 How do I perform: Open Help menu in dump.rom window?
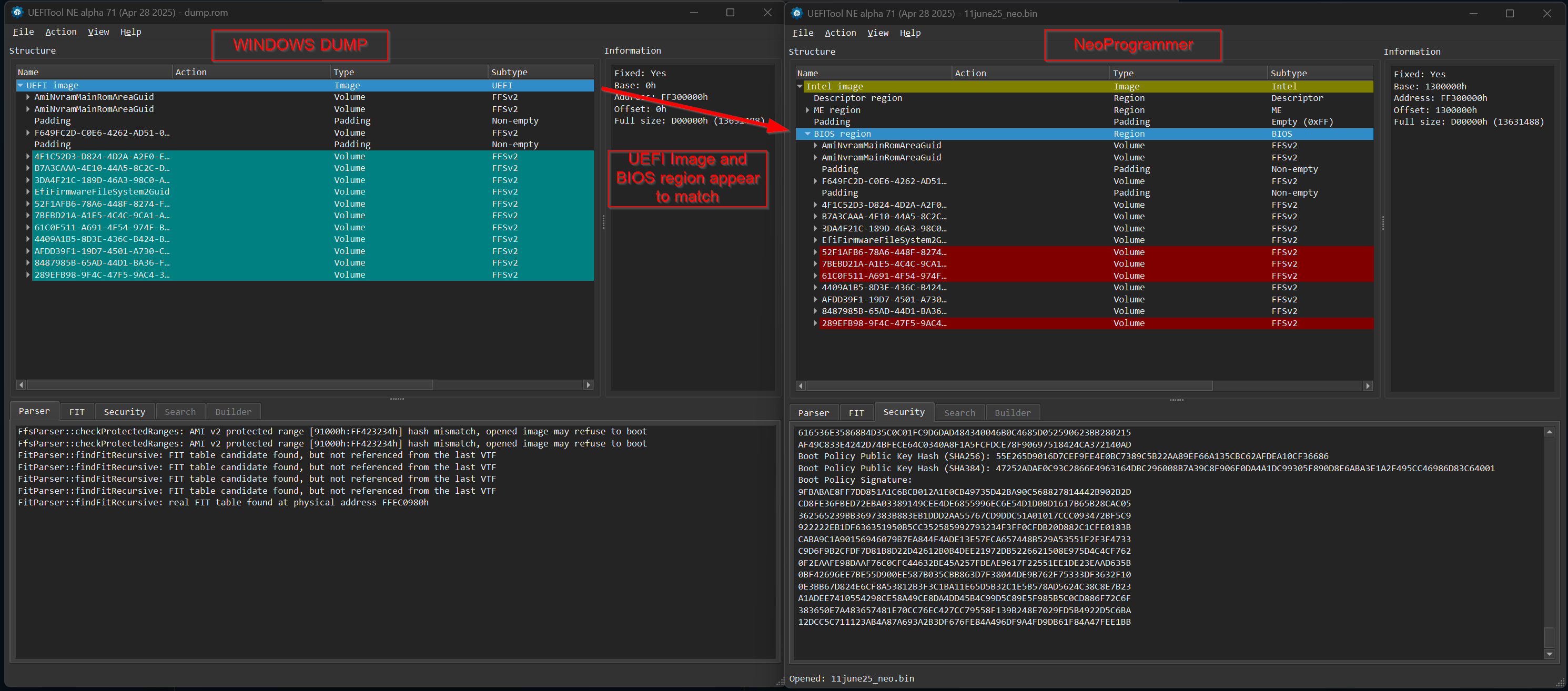click(131, 32)
